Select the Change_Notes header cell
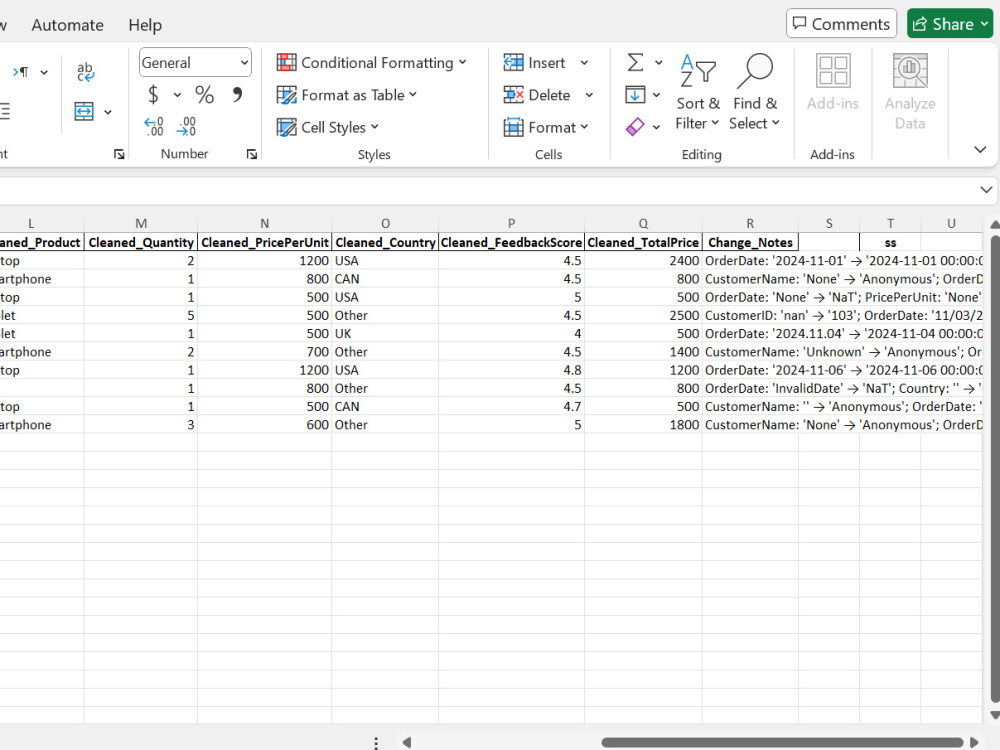This screenshot has width=1000, height=750. 750,242
